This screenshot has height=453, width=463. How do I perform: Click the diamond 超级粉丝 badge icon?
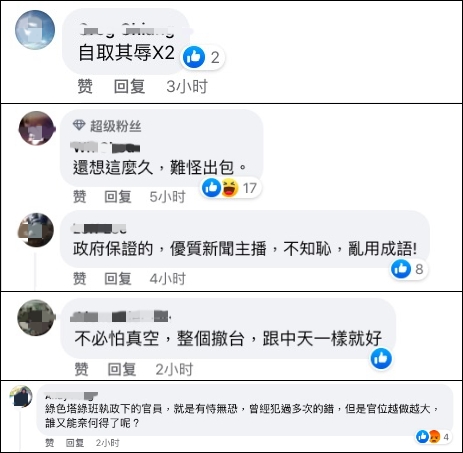click(79, 125)
